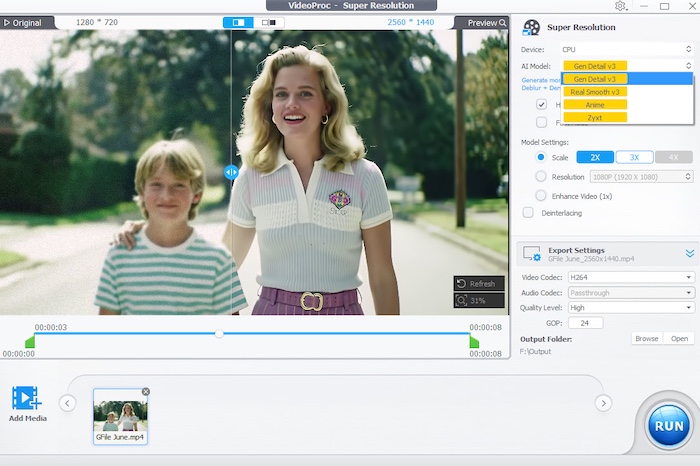Click the timeline playhead knob
Screen dimensions: 700x466
pyautogui.click(x=219, y=333)
